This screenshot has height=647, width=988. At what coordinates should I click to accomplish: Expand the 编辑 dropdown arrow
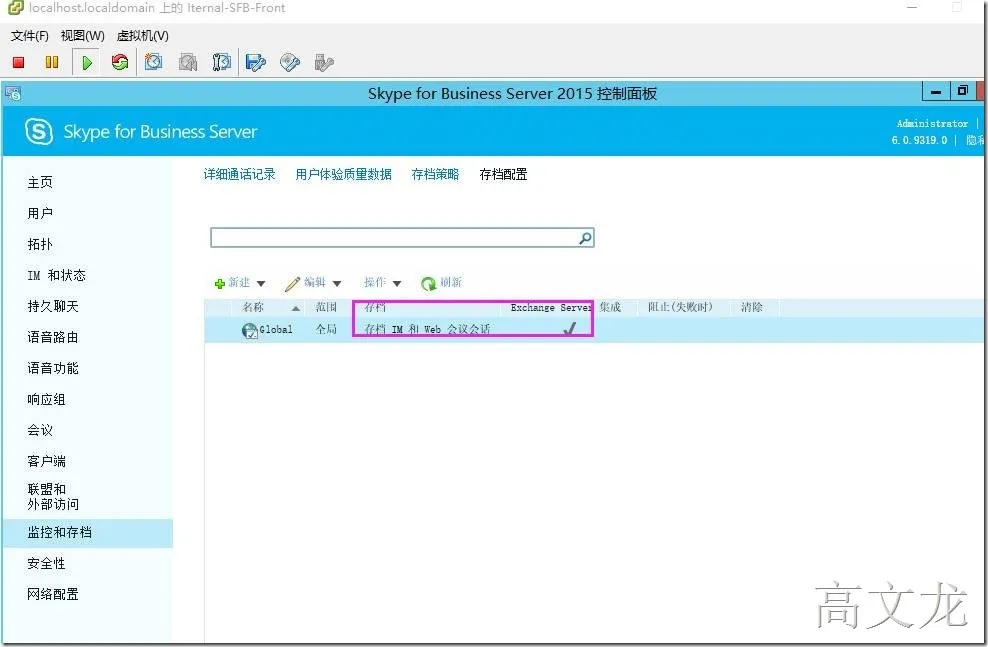tap(337, 283)
